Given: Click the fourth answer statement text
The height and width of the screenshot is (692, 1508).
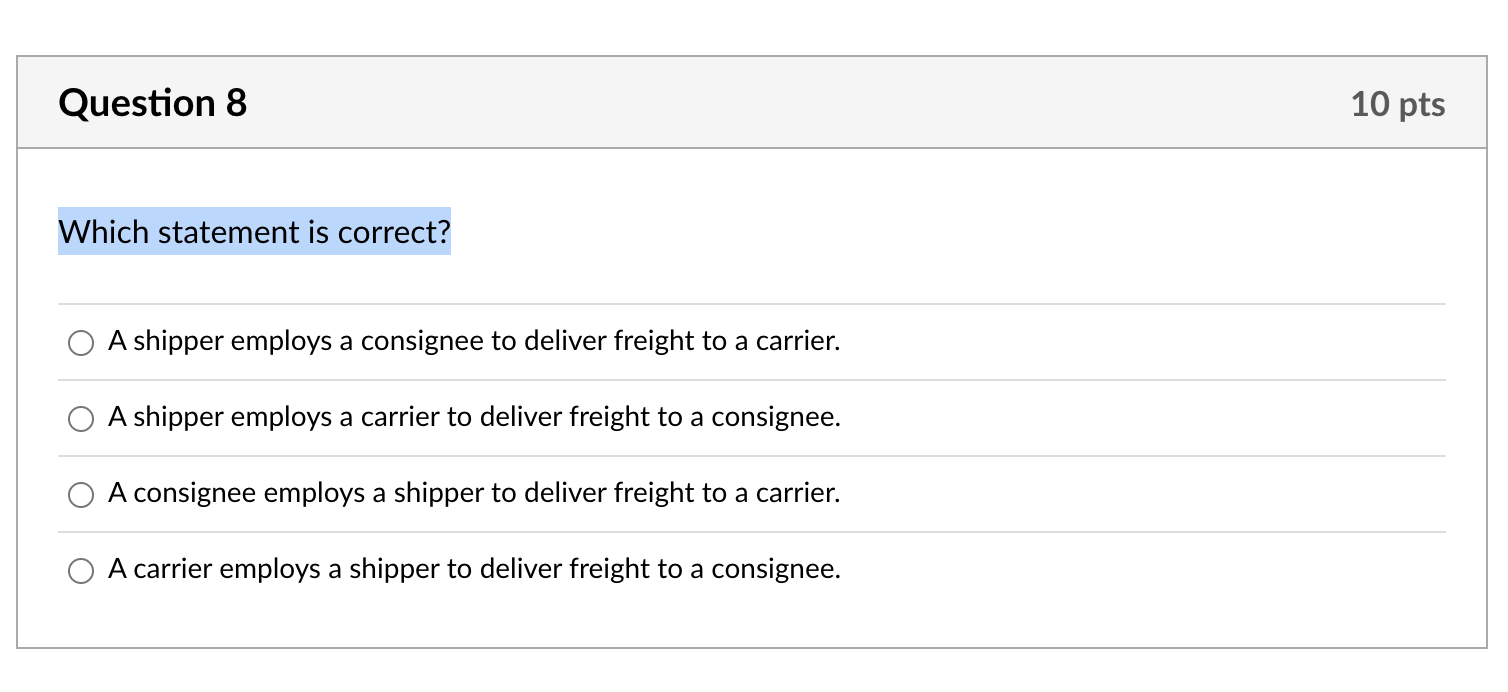Looking at the screenshot, I should point(475,569).
